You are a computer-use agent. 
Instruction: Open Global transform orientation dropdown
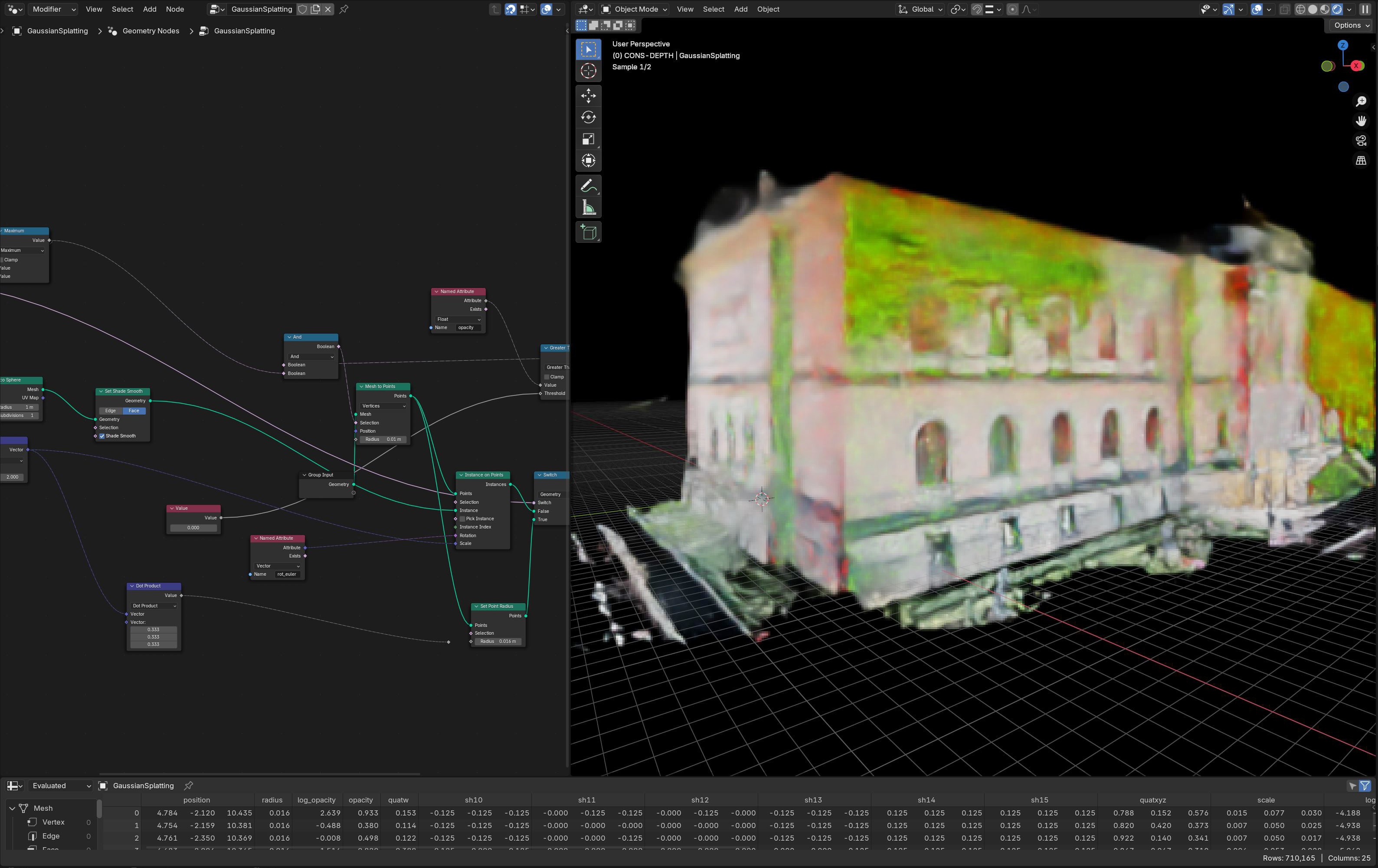[921, 9]
